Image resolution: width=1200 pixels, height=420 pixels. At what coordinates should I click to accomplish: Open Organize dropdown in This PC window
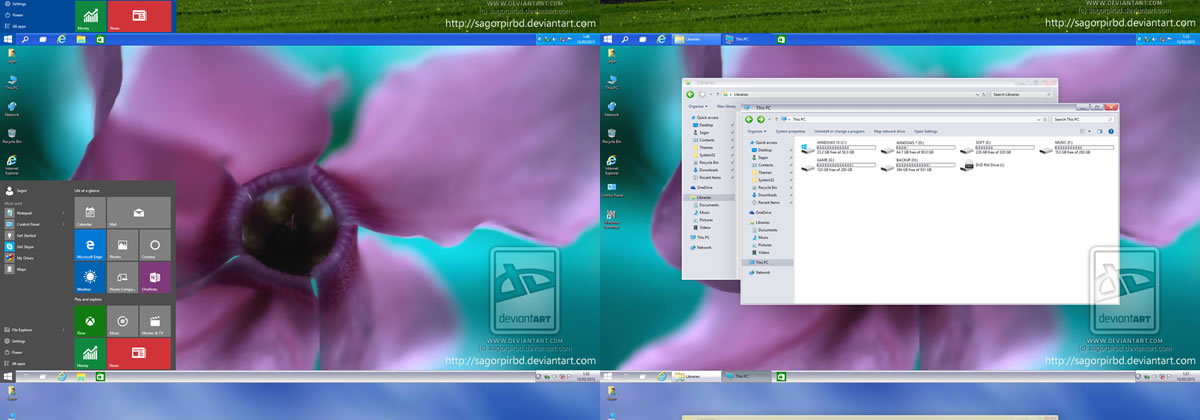pyautogui.click(x=757, y=131)
